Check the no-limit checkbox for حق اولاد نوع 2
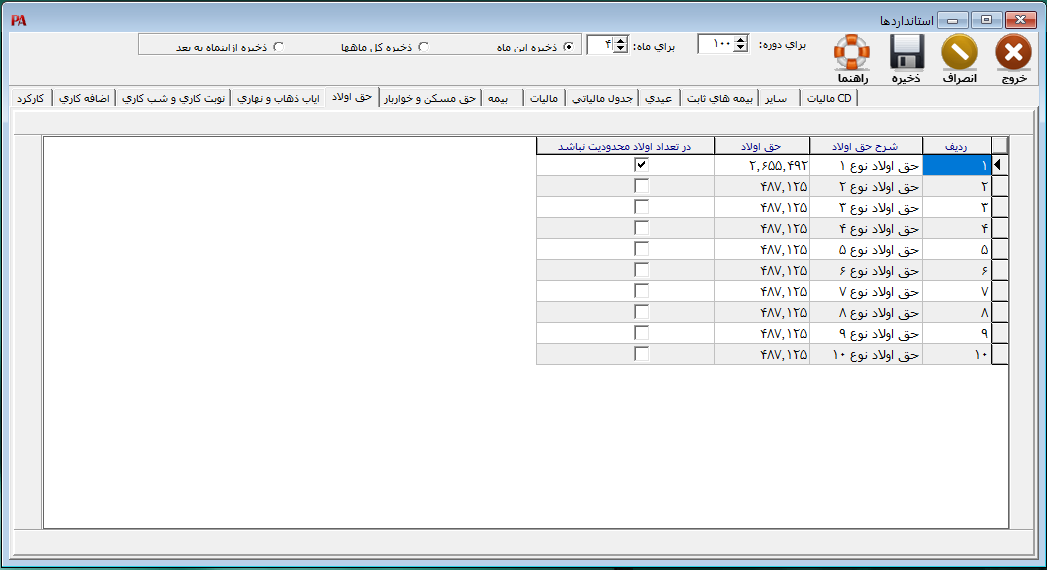 [x=641, y=186]
